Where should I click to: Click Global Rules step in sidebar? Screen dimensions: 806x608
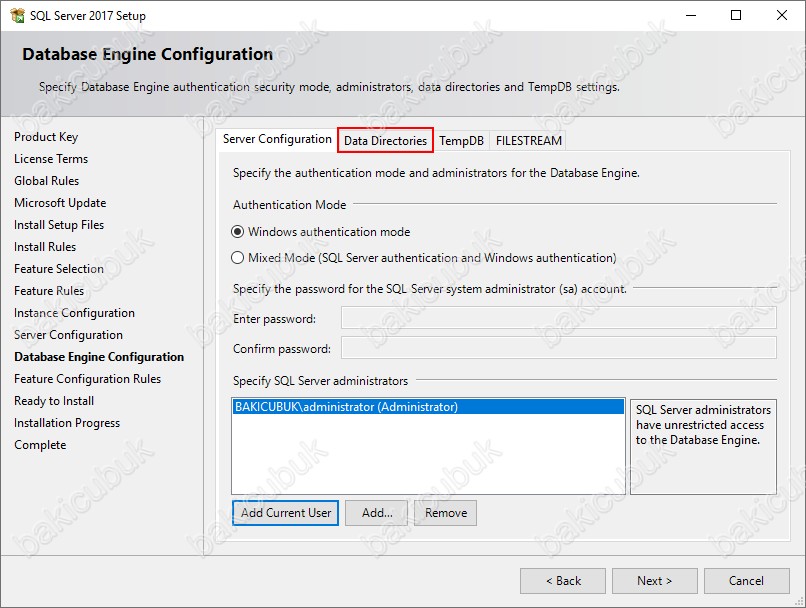point(47,181)
